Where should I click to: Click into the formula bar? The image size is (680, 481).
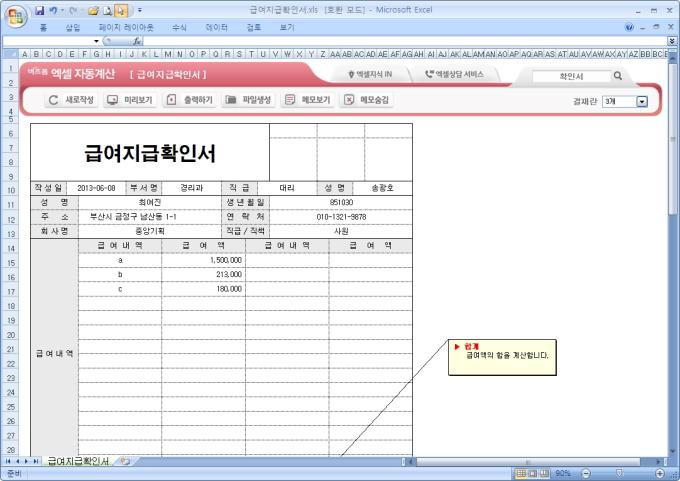coord(405,41)
